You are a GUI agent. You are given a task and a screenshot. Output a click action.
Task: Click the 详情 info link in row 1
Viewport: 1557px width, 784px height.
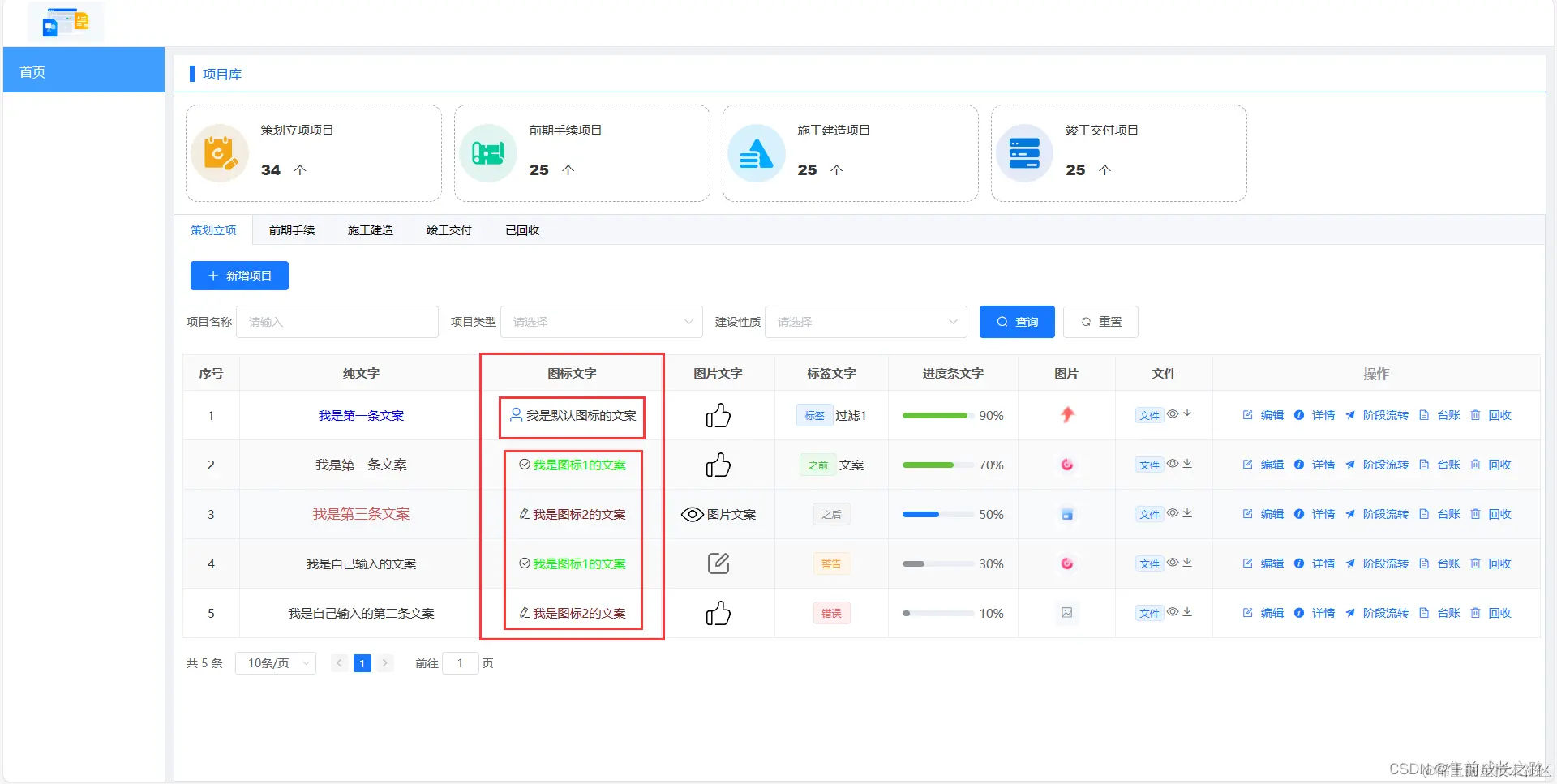[x=1315, y=415]
